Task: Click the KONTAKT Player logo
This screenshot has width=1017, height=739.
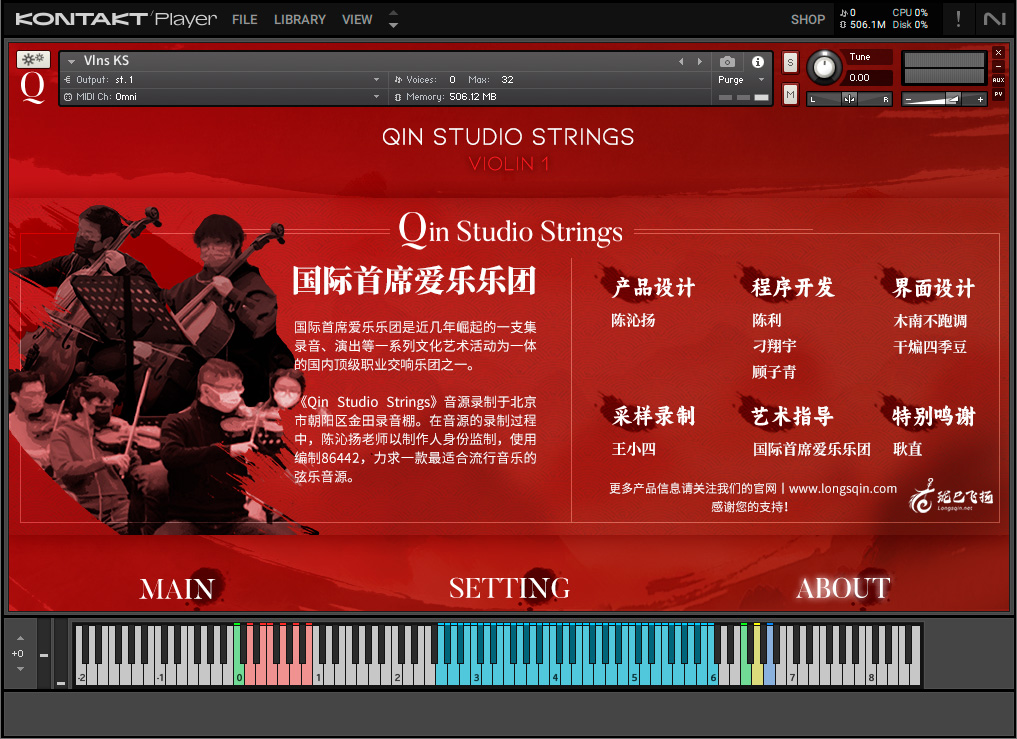Action: (116, 19)
